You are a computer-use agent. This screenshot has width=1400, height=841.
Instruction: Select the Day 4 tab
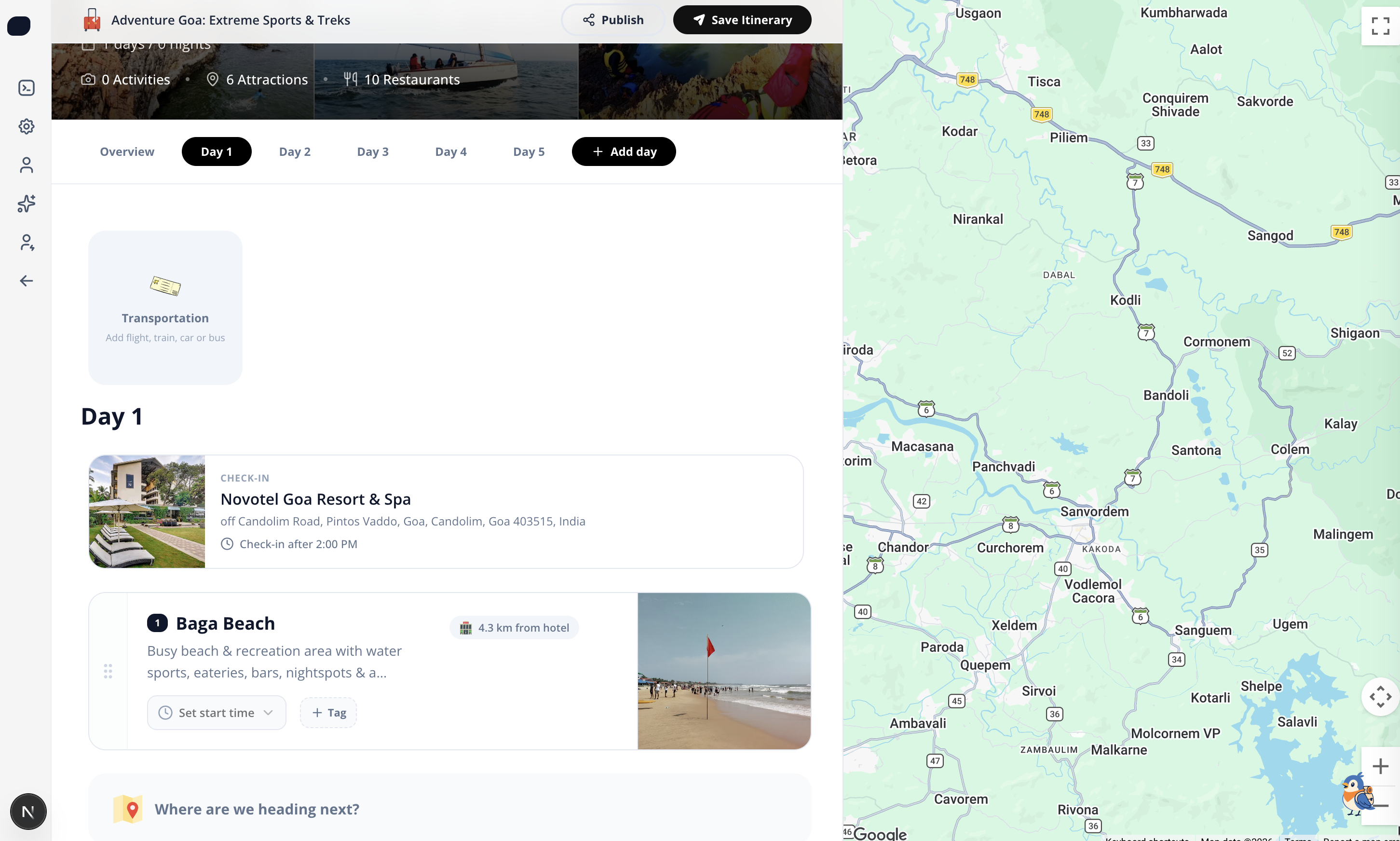451,152
